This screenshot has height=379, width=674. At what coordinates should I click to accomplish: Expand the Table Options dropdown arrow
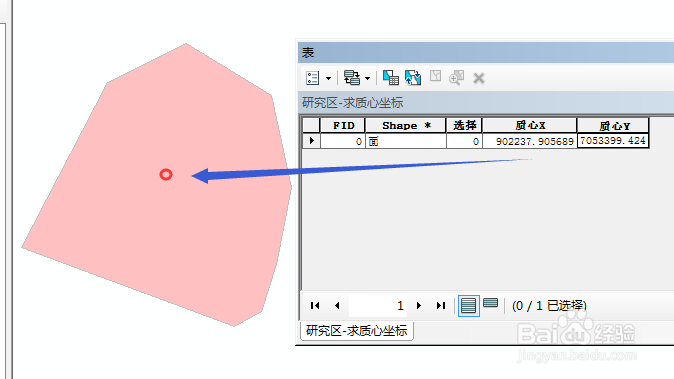coord(328,79)
